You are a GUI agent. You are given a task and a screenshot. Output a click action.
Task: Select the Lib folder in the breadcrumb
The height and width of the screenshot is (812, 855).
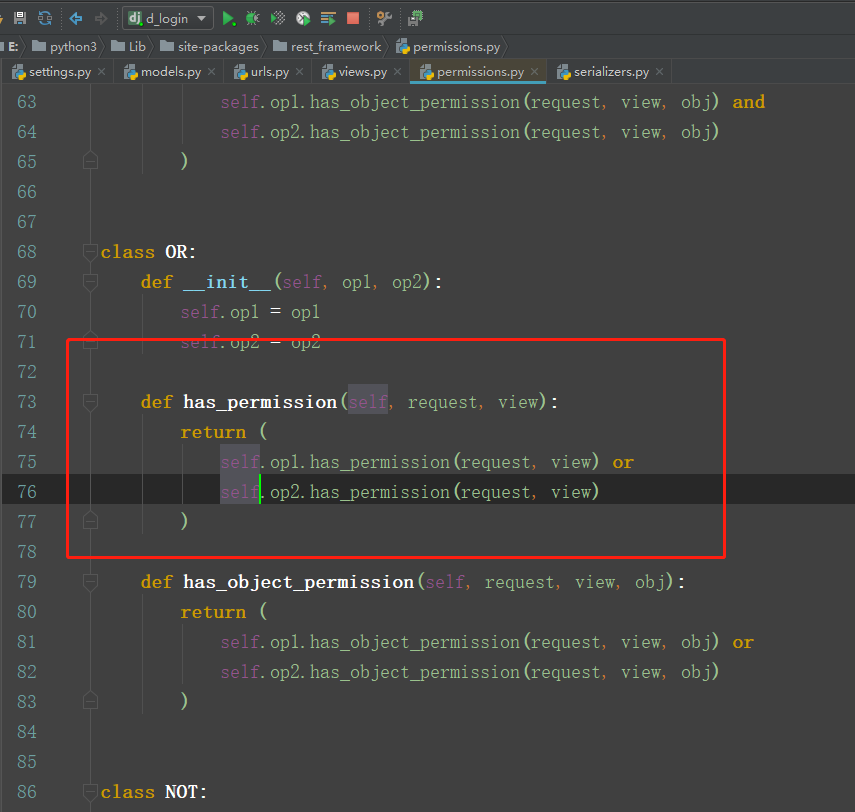coord(129,47)
